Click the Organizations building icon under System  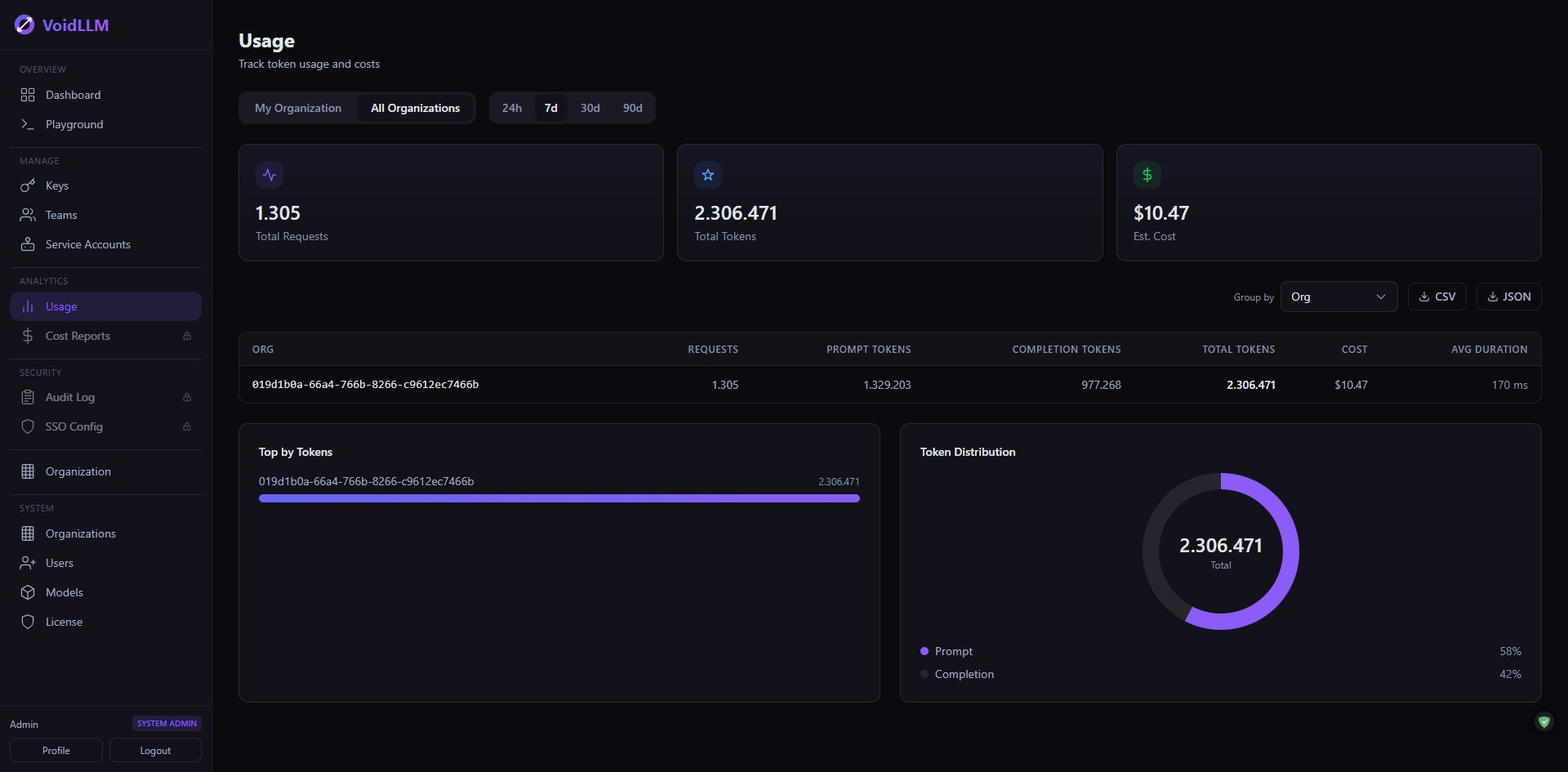pos(28,533)
